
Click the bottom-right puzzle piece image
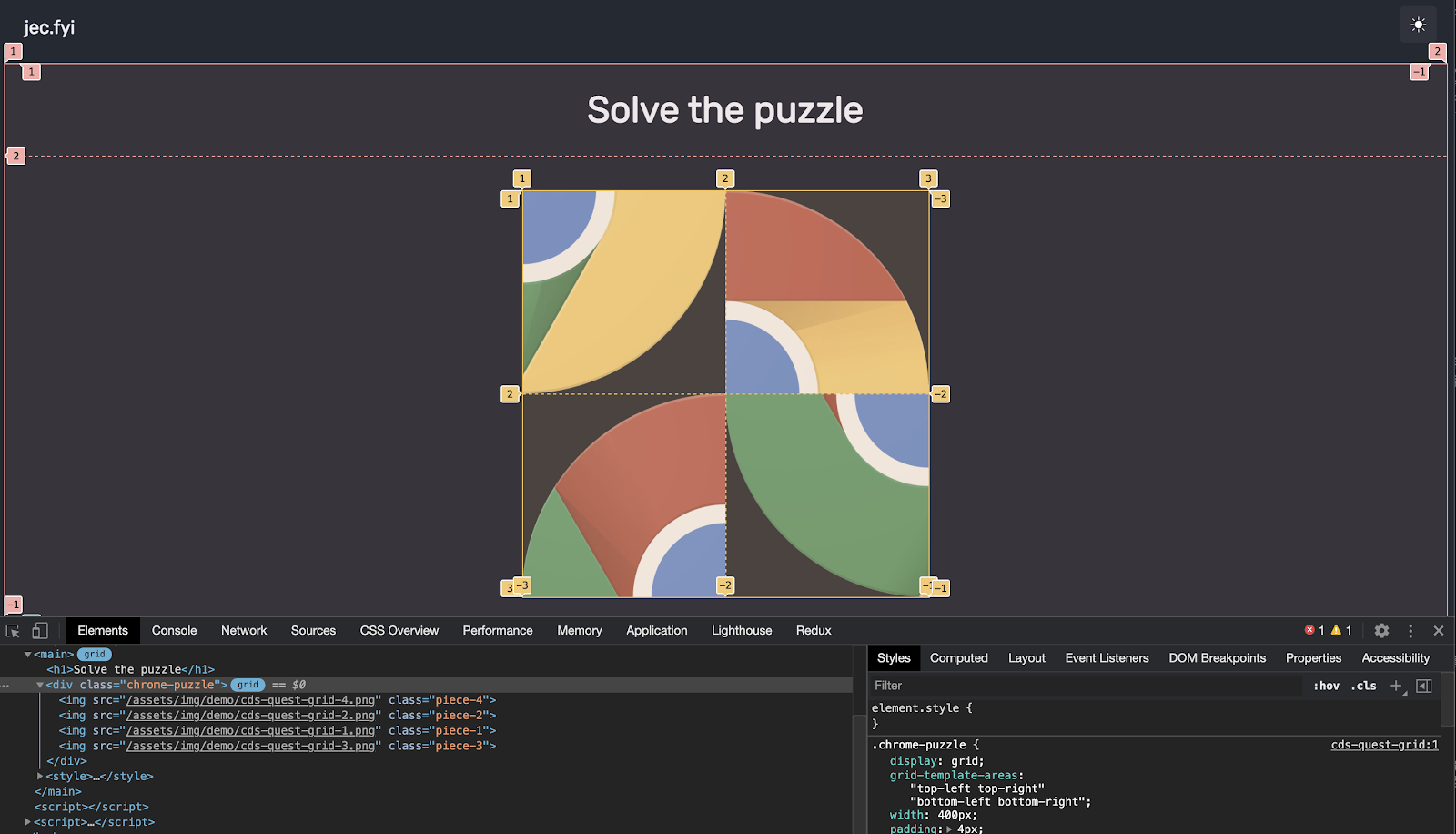pos(827,495)
